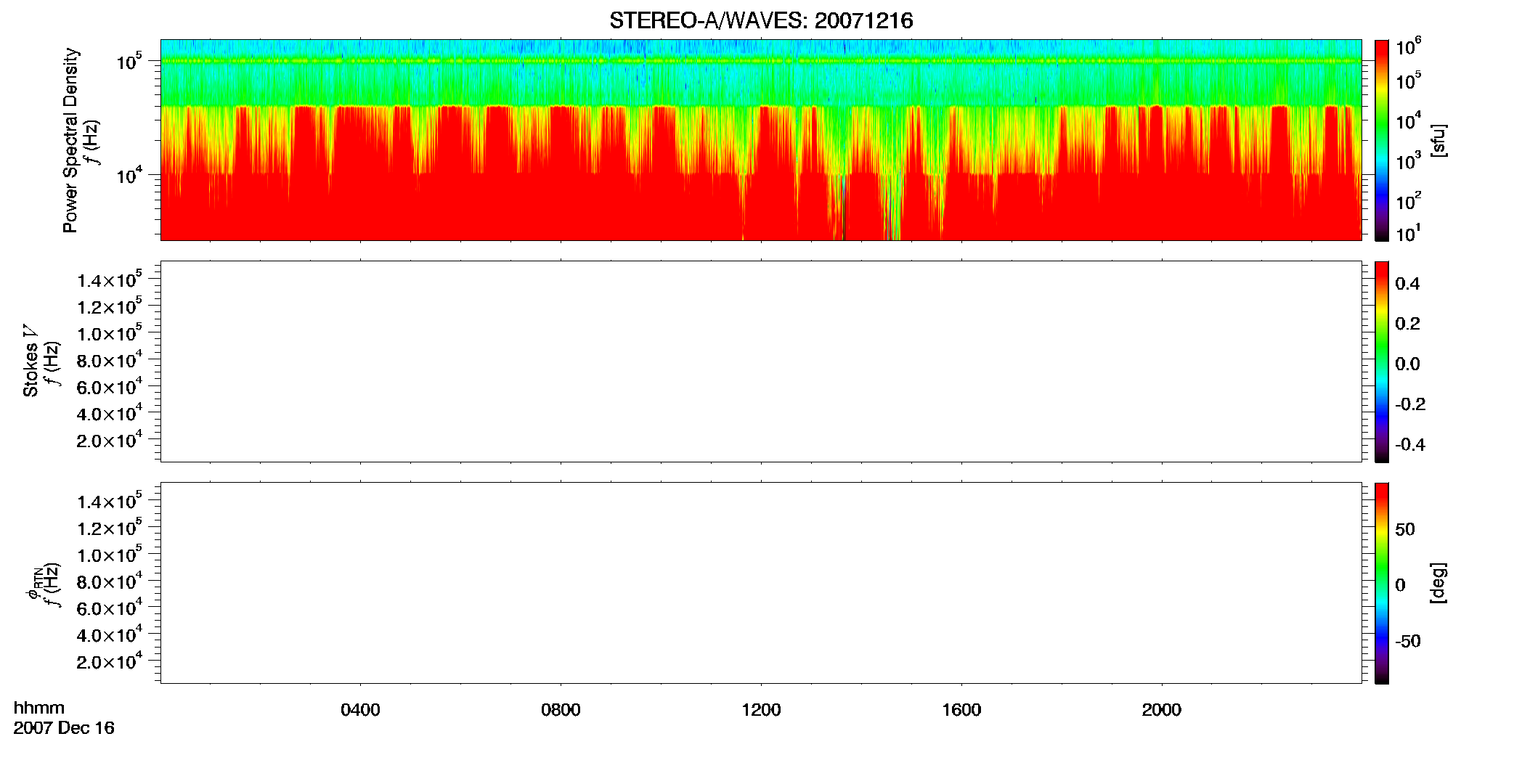Select the "Power Spectral Density" axis label
Screen dimensions: 1522x784
[x=70, y=140]
